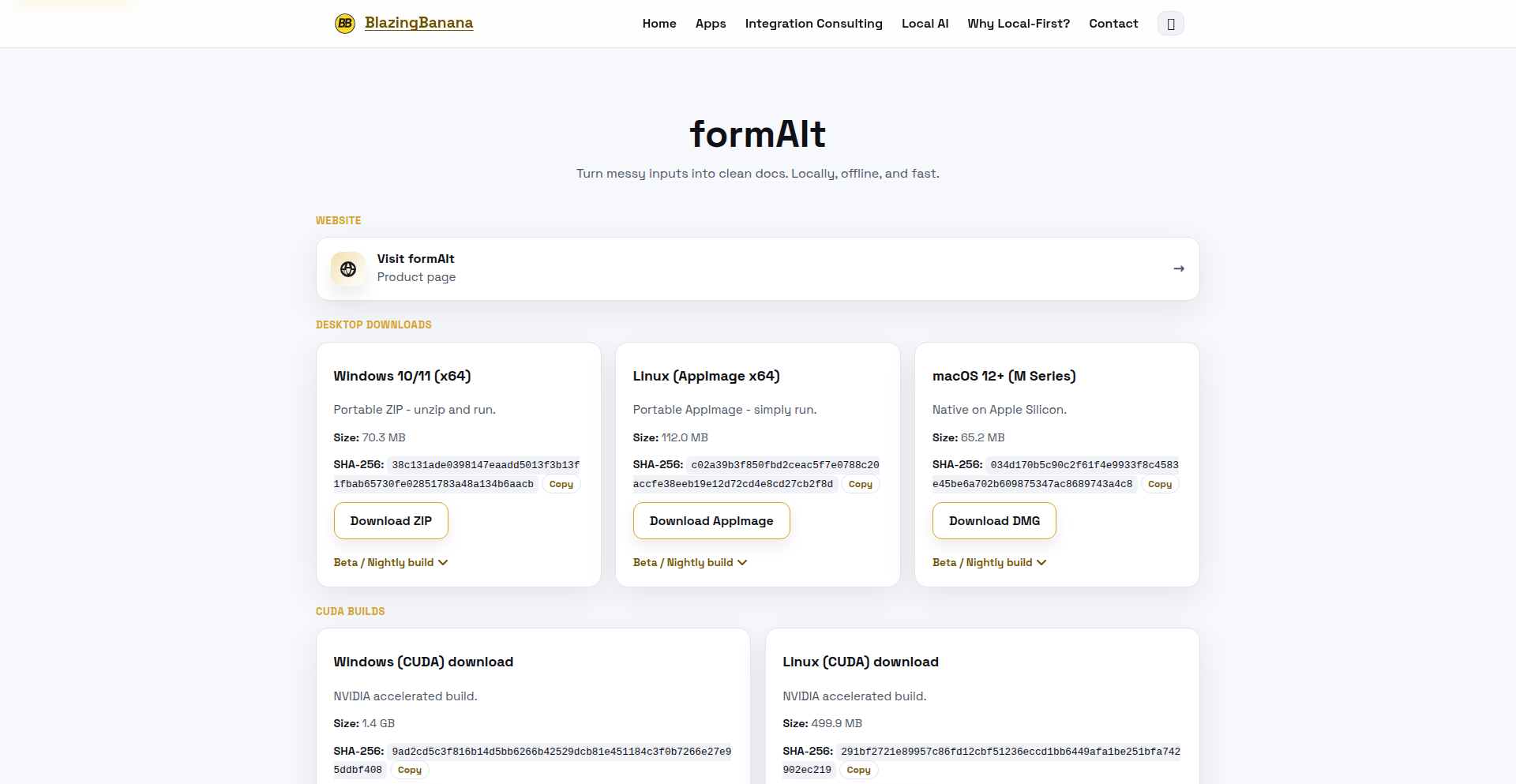Viewport: 1516px width, 784px height.
Task: Click the globe icon on Visit formAlt card
Action: pos(347,268)
